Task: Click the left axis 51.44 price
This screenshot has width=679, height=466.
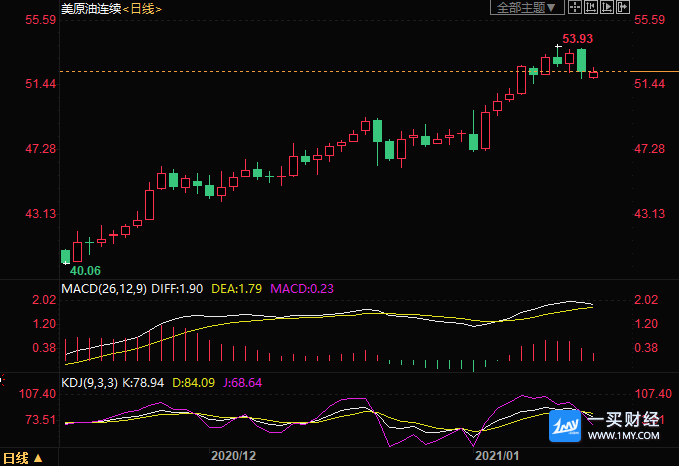Action: pyautogui.click(x=41, y=84)
